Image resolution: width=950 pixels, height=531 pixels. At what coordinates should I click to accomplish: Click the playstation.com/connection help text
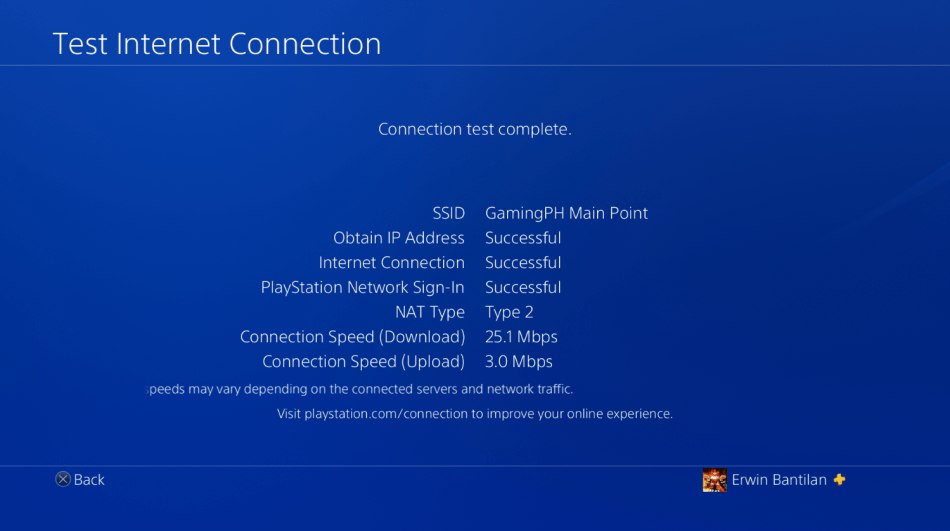[x=475, y=414]
